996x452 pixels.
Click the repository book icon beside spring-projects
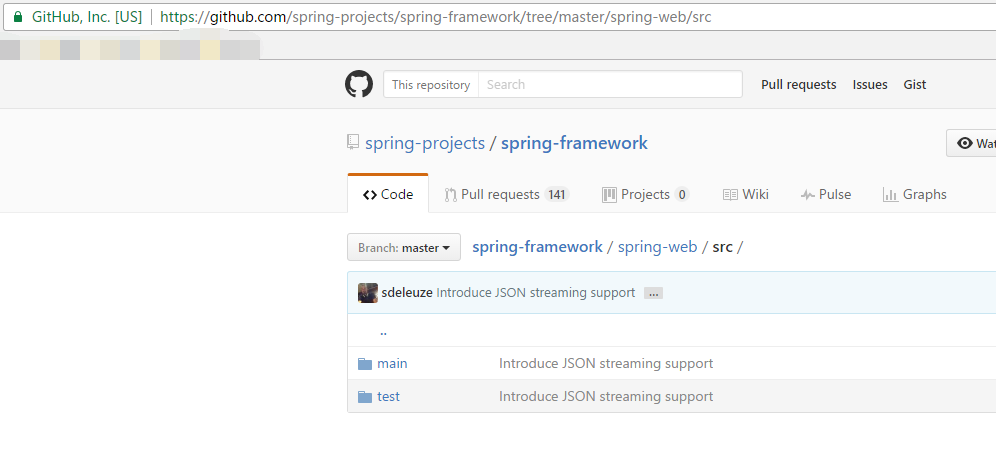pyautogui.click(x=353, y=142)
